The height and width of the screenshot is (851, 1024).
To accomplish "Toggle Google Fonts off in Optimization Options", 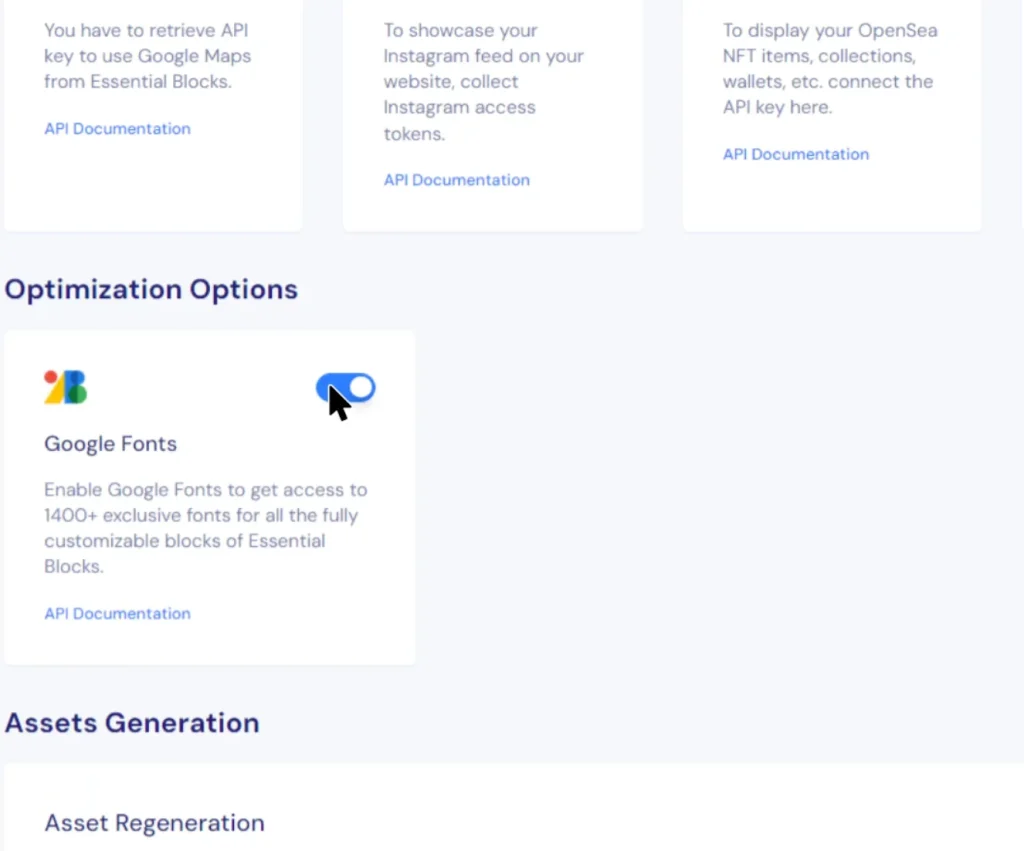I will pos(345,387).
